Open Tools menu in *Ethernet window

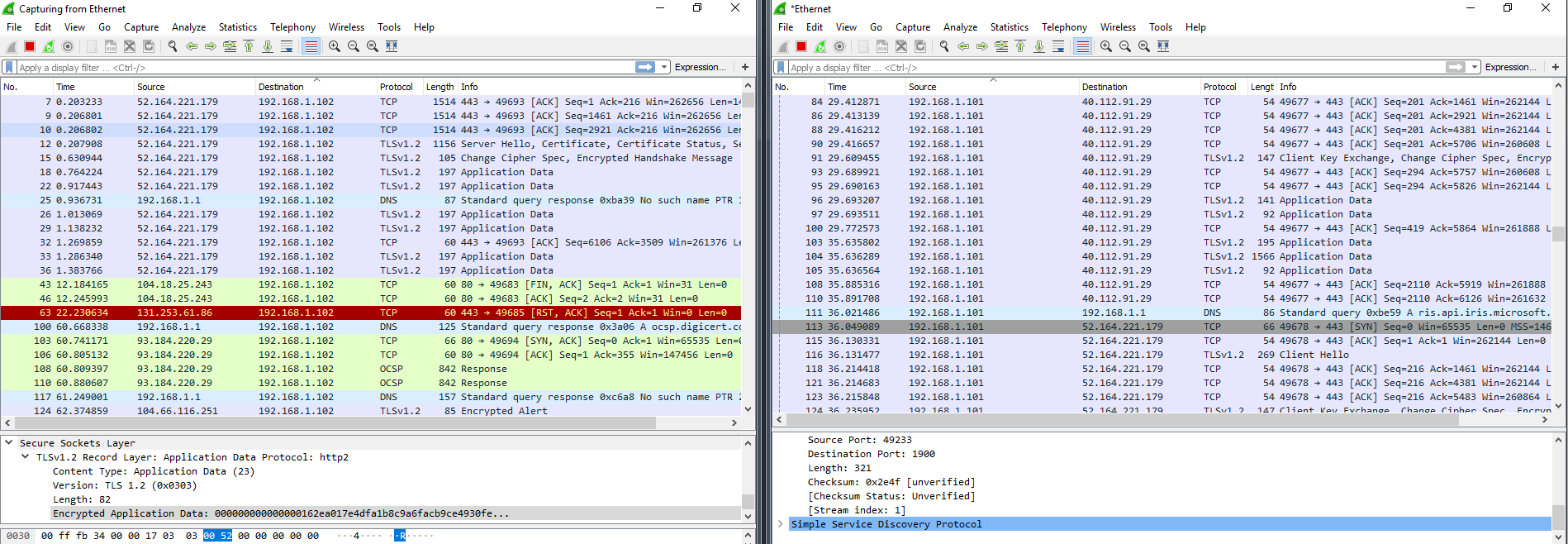tap(1161, 27)
